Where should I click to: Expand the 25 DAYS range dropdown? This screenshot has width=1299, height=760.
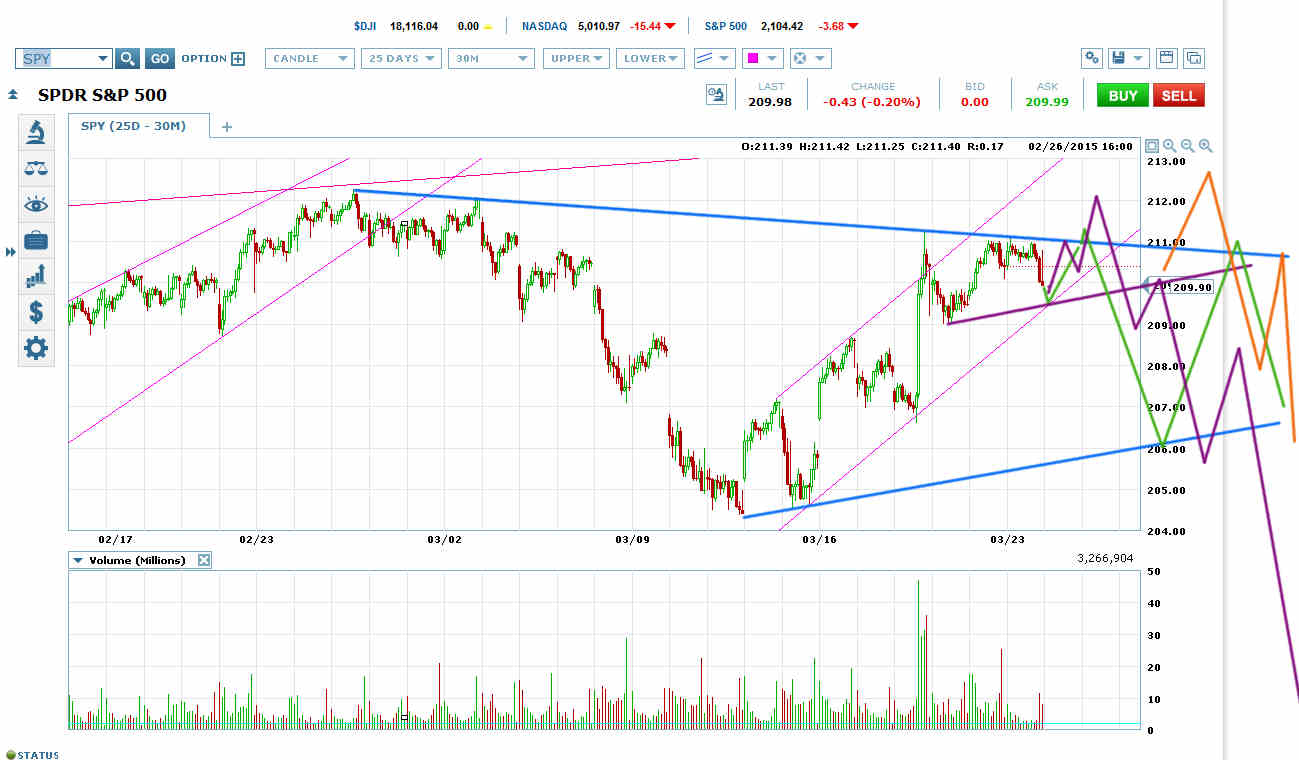coord(401,58)
